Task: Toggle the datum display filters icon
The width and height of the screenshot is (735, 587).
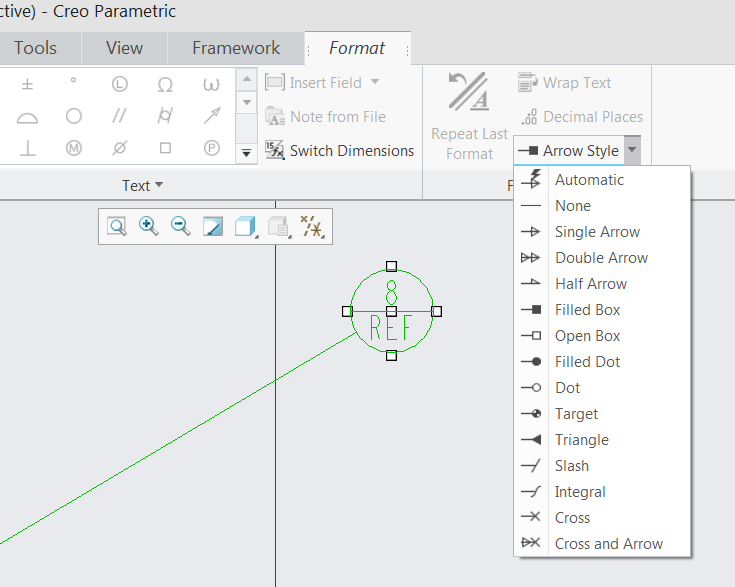Action: [x=312, y=226]
